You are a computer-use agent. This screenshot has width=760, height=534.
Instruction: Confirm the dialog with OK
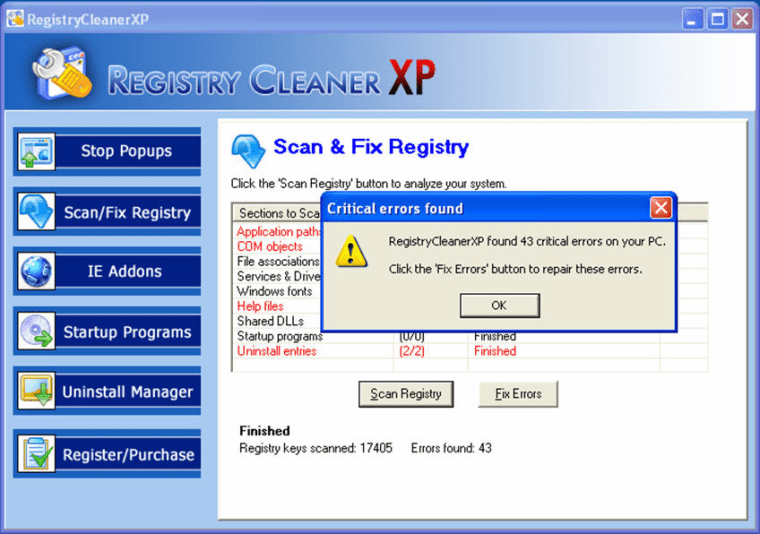[499, 306]
